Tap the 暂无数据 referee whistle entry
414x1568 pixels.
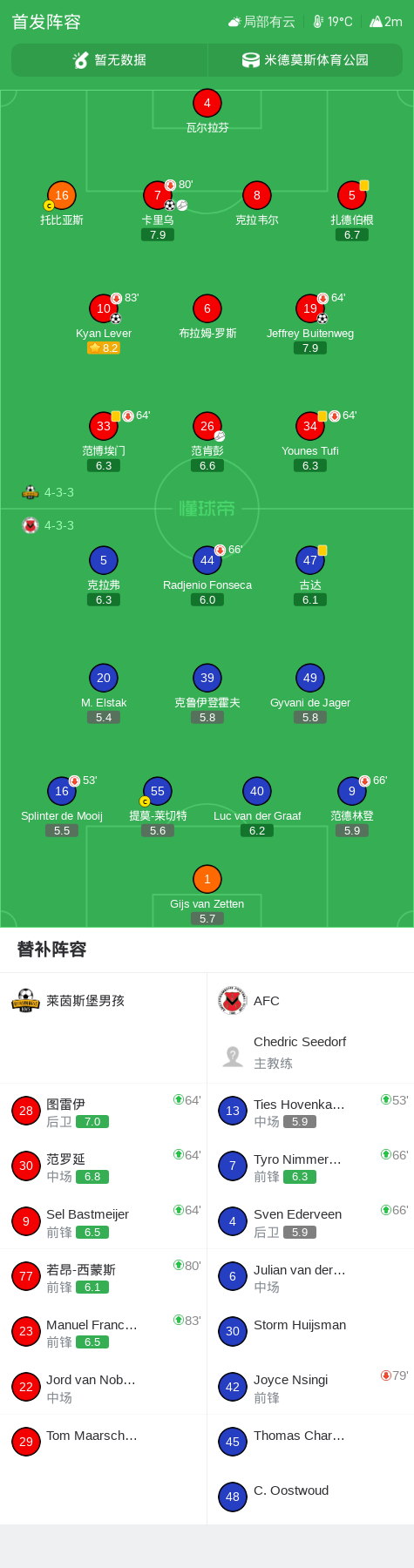coord(109,60)
